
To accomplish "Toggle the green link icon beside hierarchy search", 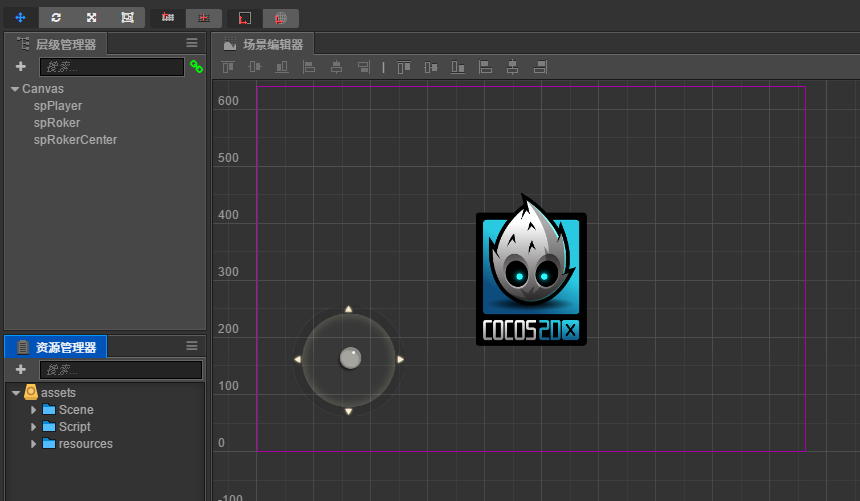I will point(196,67).
